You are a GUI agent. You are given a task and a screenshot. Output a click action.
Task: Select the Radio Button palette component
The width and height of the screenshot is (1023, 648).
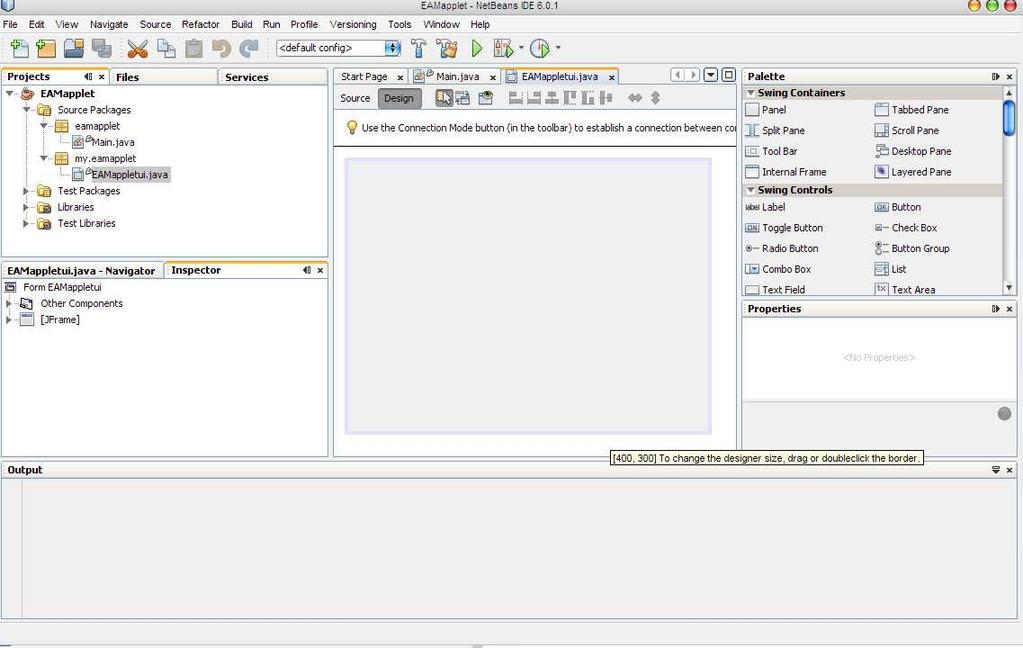782,249
